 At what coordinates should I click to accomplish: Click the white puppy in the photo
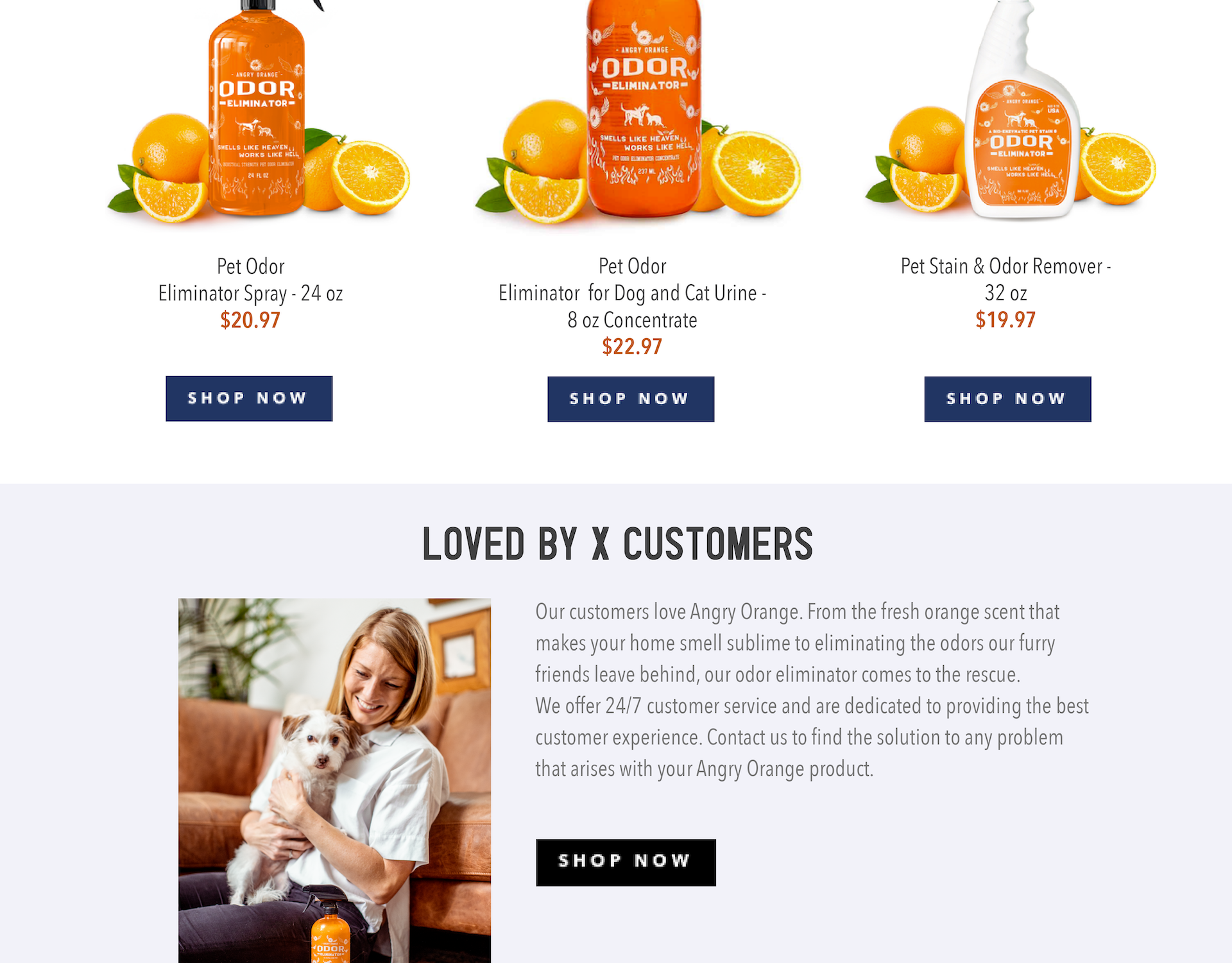(302, 802)
